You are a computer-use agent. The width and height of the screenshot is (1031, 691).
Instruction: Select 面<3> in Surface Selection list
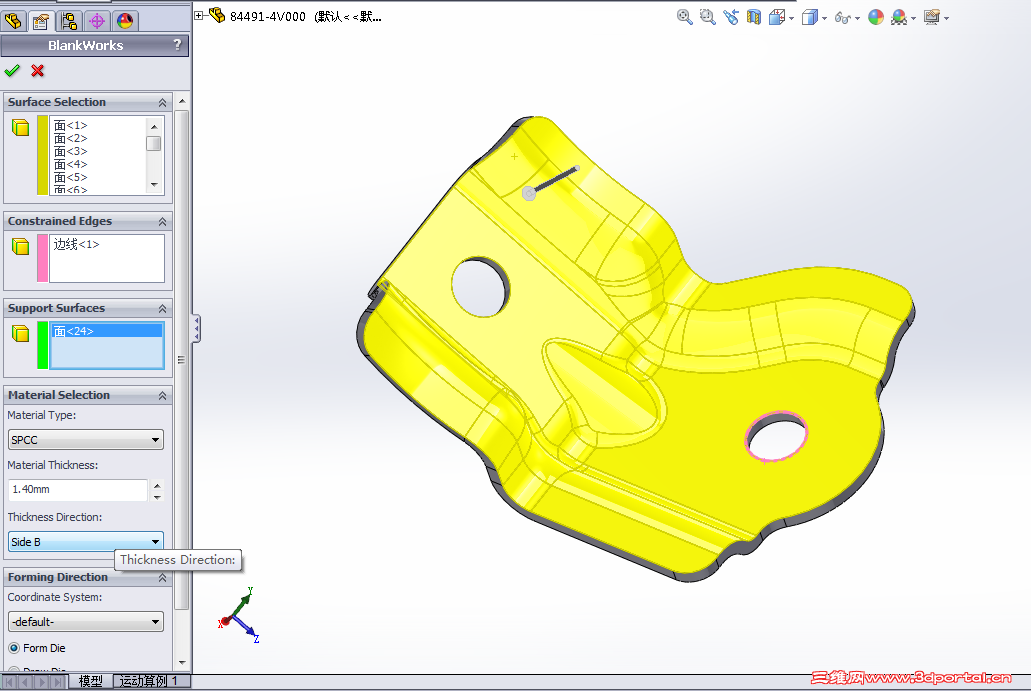[x=70, y=151]
